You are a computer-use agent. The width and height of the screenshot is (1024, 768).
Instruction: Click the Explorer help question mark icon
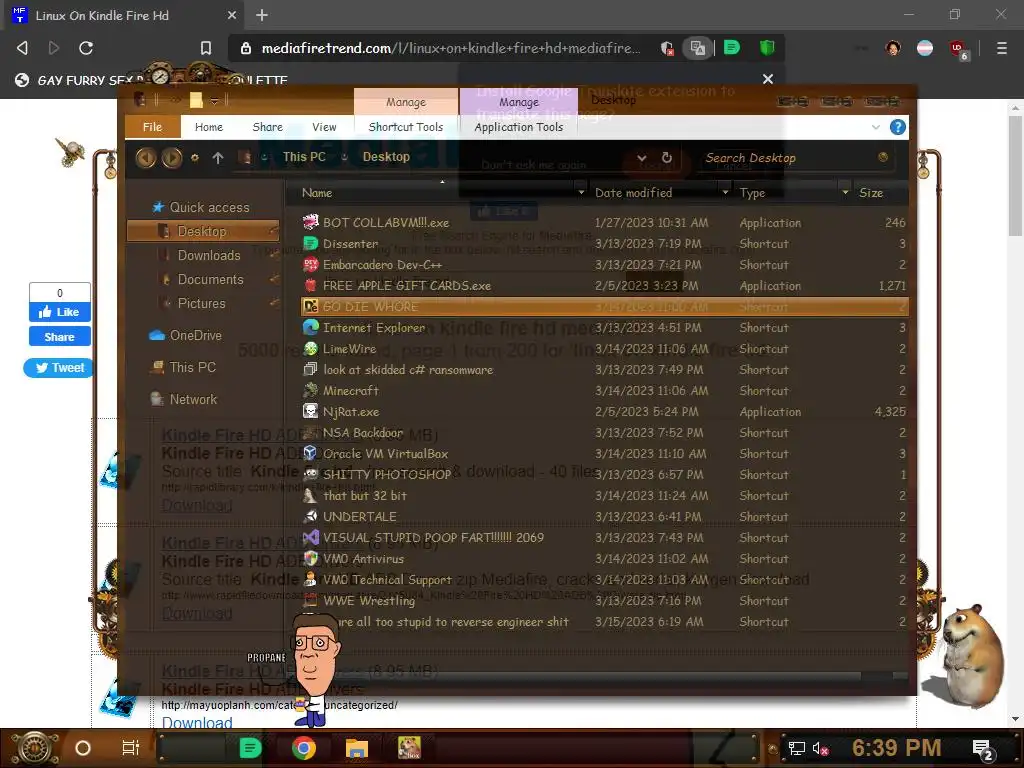pos(898,127)
